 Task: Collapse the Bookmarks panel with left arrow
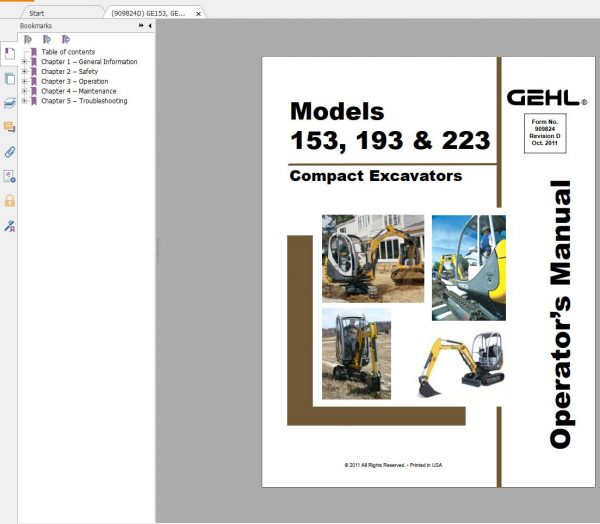point(150,26)
